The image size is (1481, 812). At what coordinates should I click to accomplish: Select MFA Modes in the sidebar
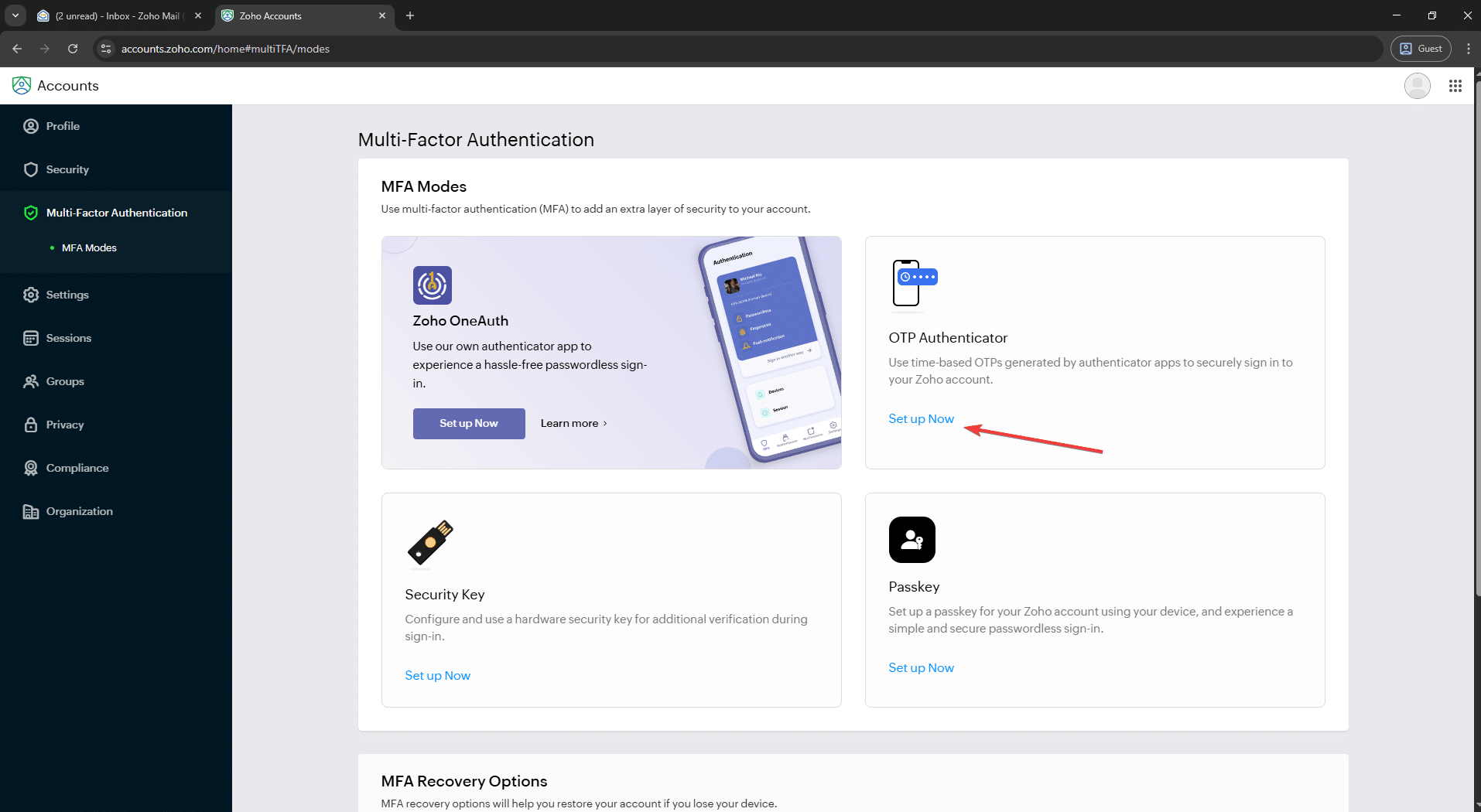[x=89, y=248]
